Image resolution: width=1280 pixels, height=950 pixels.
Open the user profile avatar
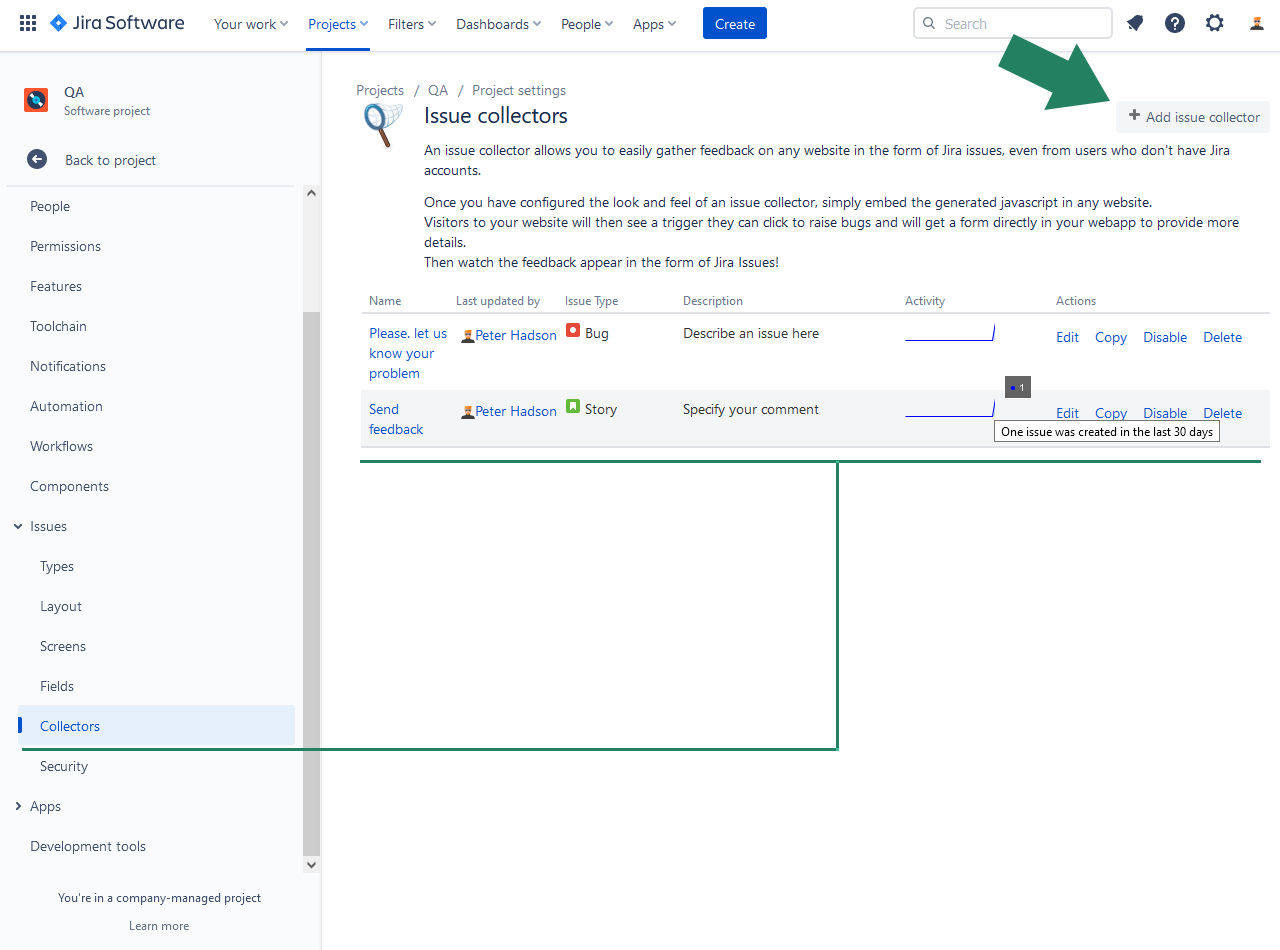1257,24
